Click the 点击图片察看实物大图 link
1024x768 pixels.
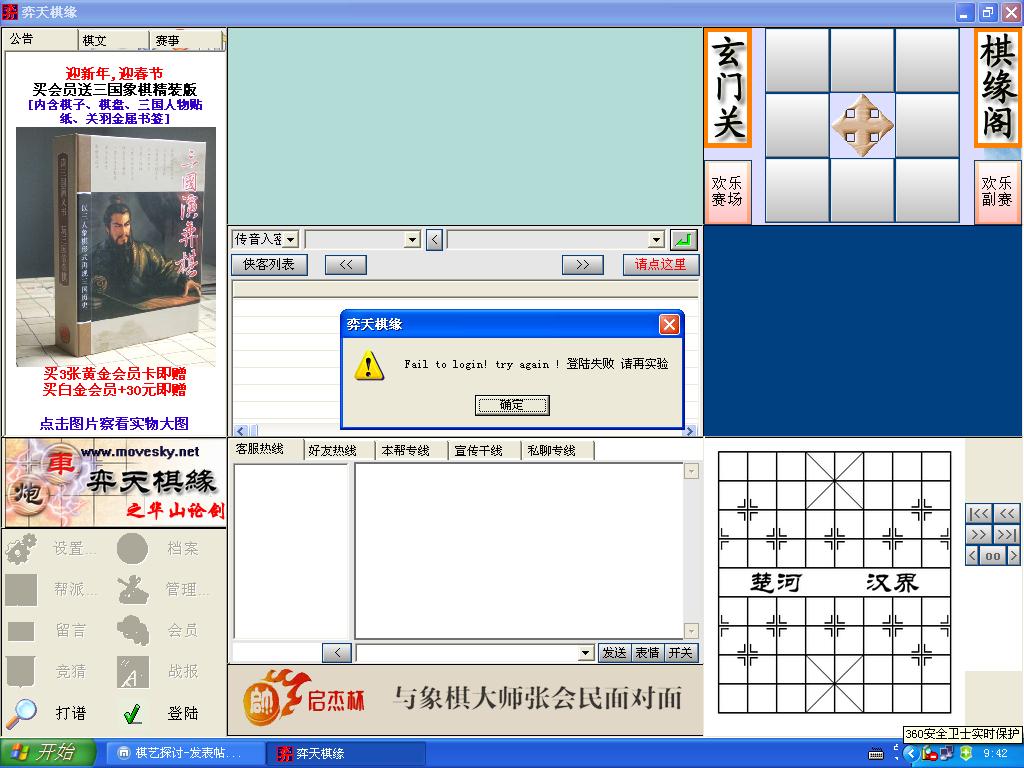coord(114,423)
